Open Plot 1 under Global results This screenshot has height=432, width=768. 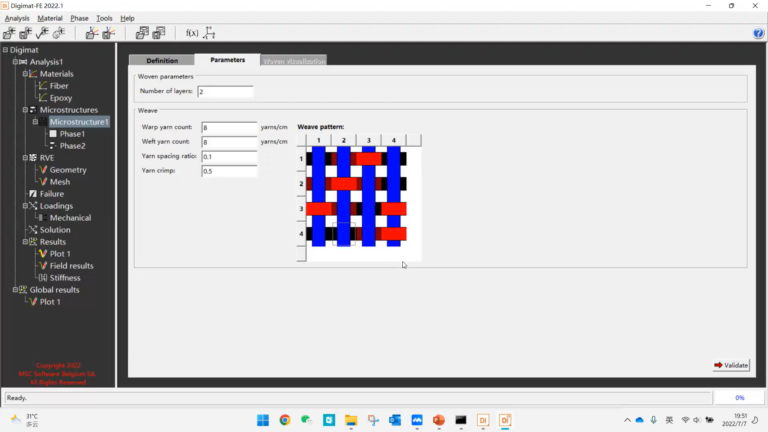(x=50, y=302)
